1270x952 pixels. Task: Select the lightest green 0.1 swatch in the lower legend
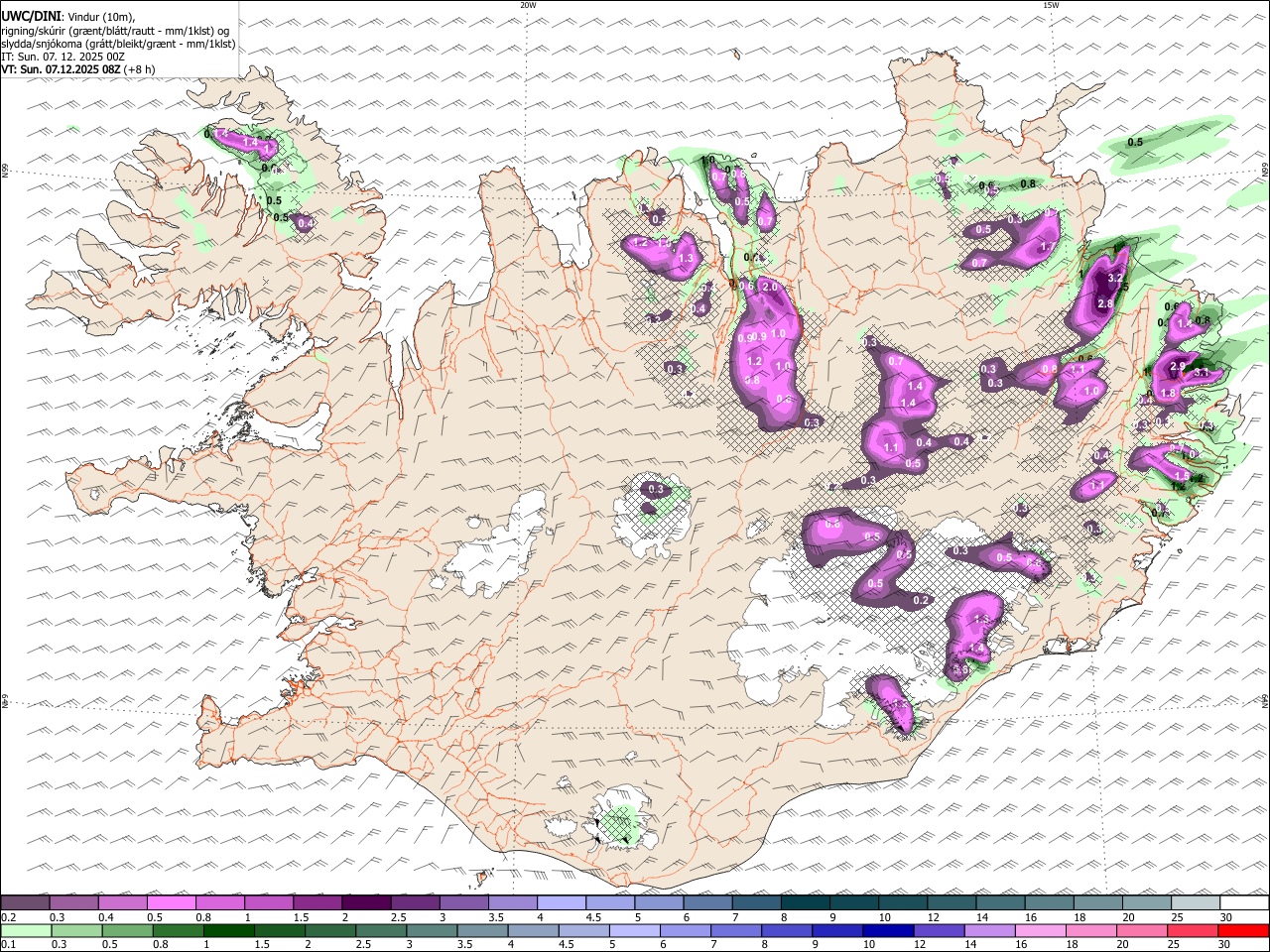pos(27,931)
